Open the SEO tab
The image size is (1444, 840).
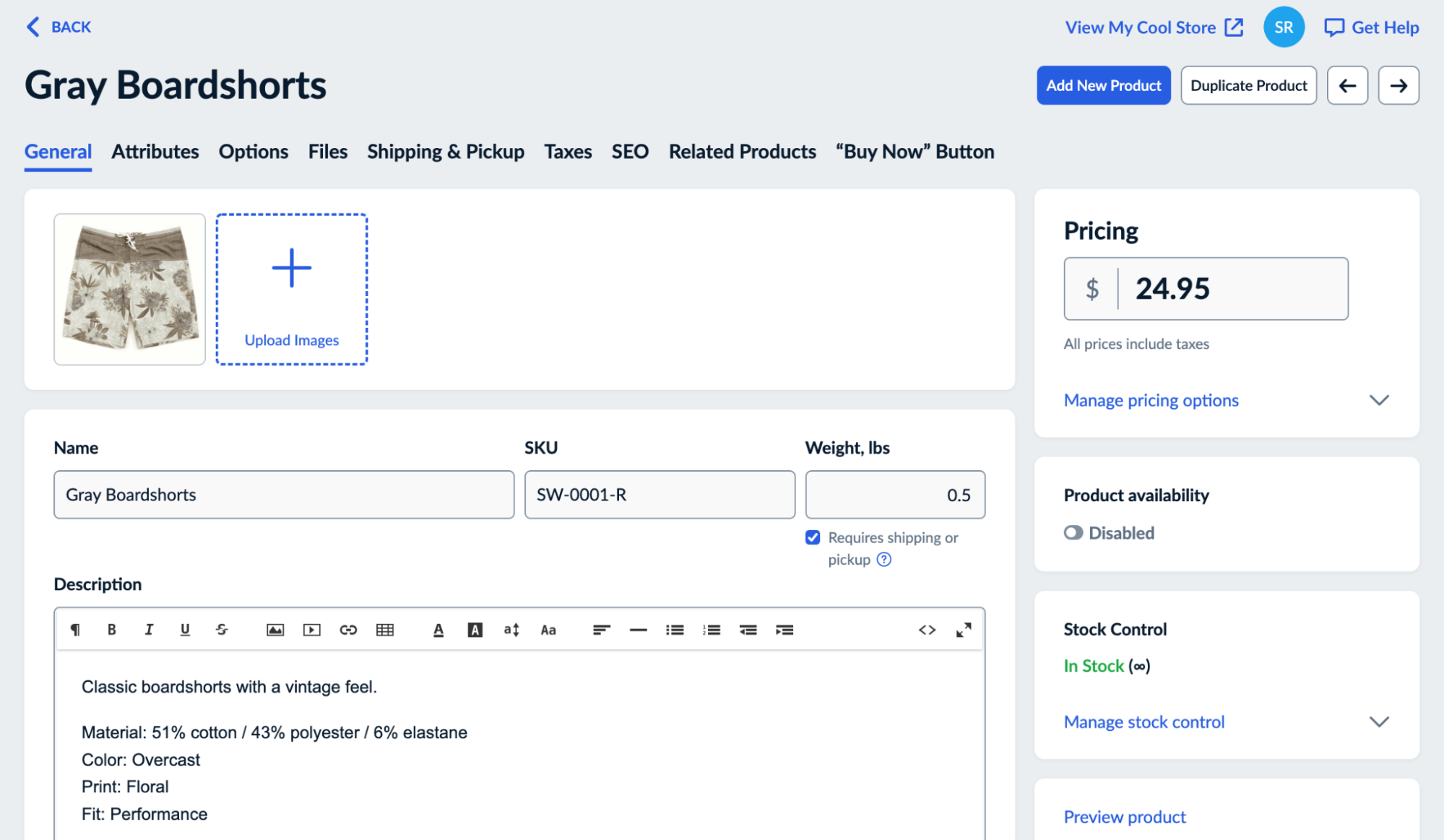tap(629, 152)
